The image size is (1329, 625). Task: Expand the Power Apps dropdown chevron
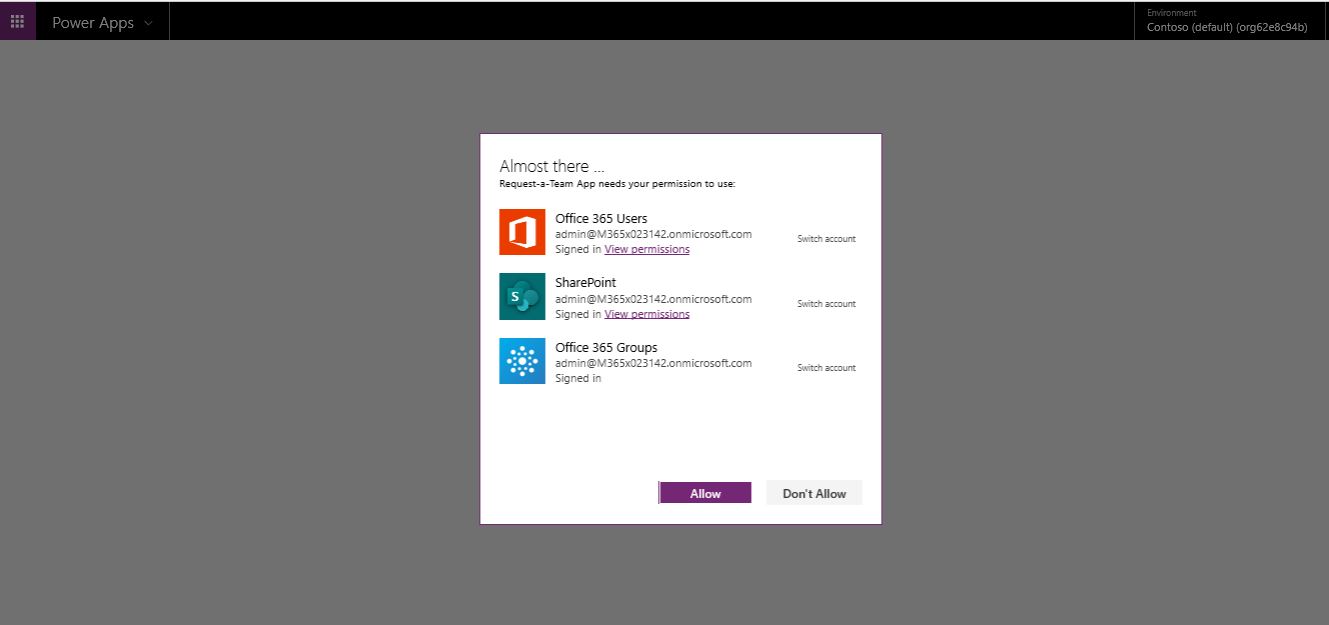(149, 22)
